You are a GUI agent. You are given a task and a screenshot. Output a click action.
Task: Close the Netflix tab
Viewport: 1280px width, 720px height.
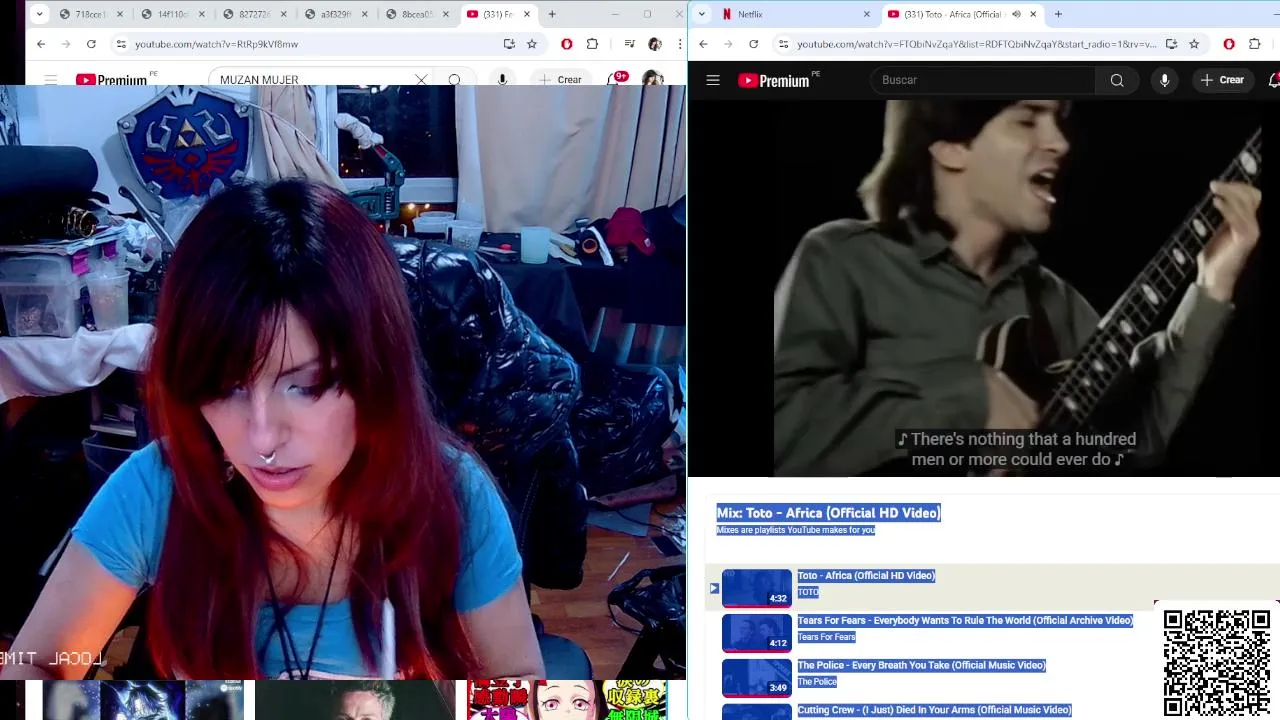pyautogui.click(x=866, y=14)
